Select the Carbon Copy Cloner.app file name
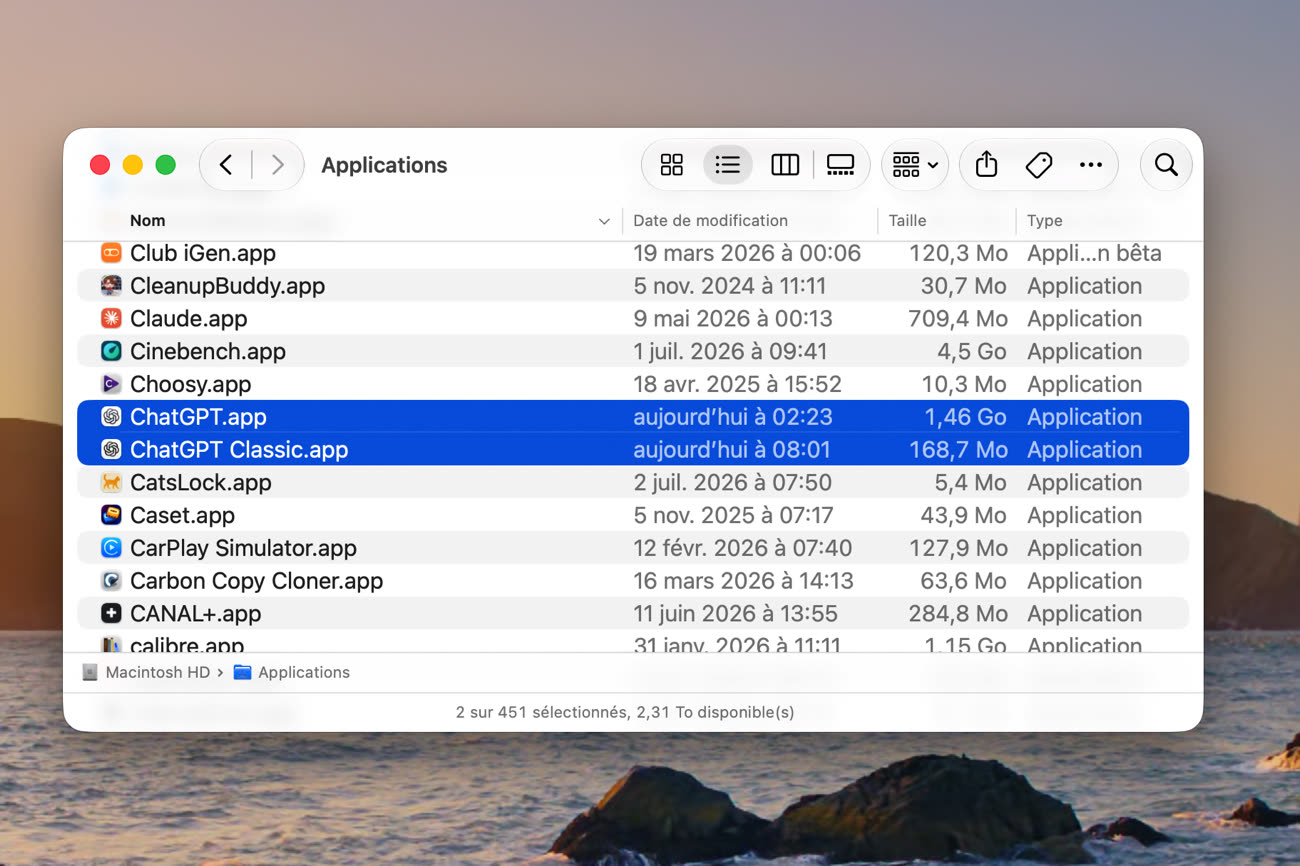 click(x=257, y=581)
